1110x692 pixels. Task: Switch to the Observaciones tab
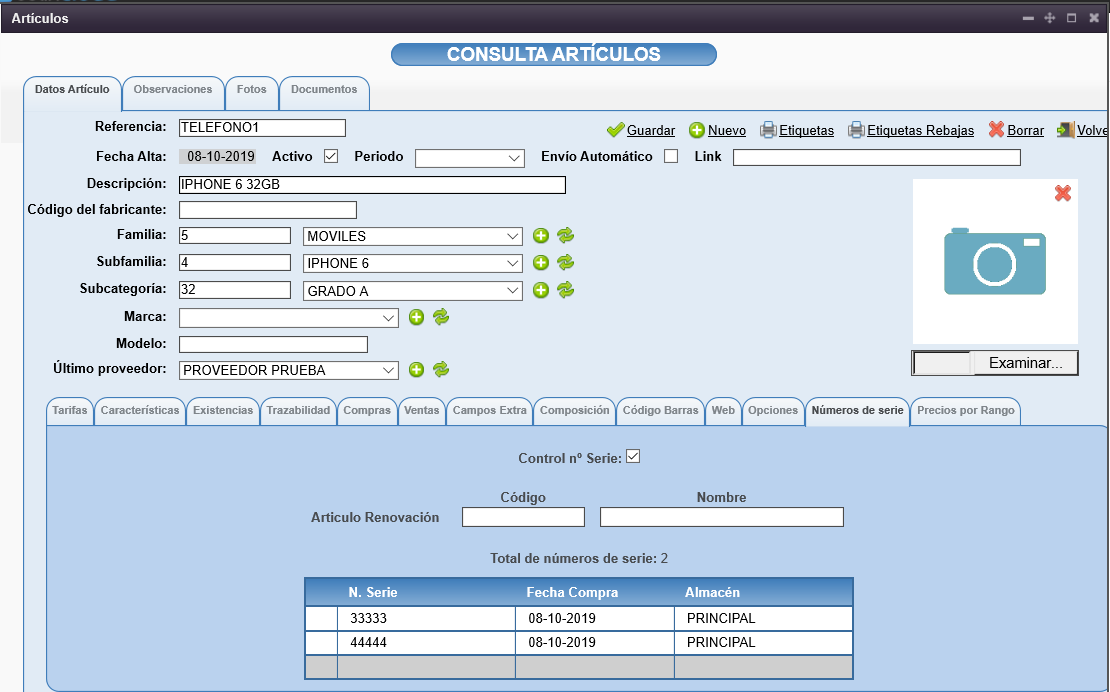coord(173,90)
